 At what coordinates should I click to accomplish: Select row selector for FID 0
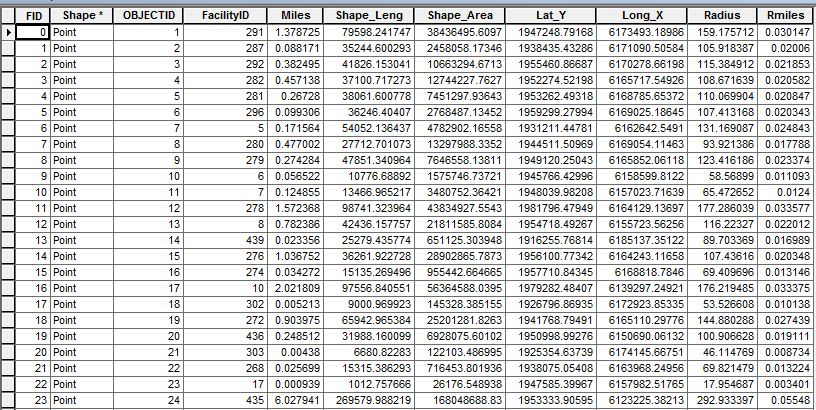[x=8, y=32]
